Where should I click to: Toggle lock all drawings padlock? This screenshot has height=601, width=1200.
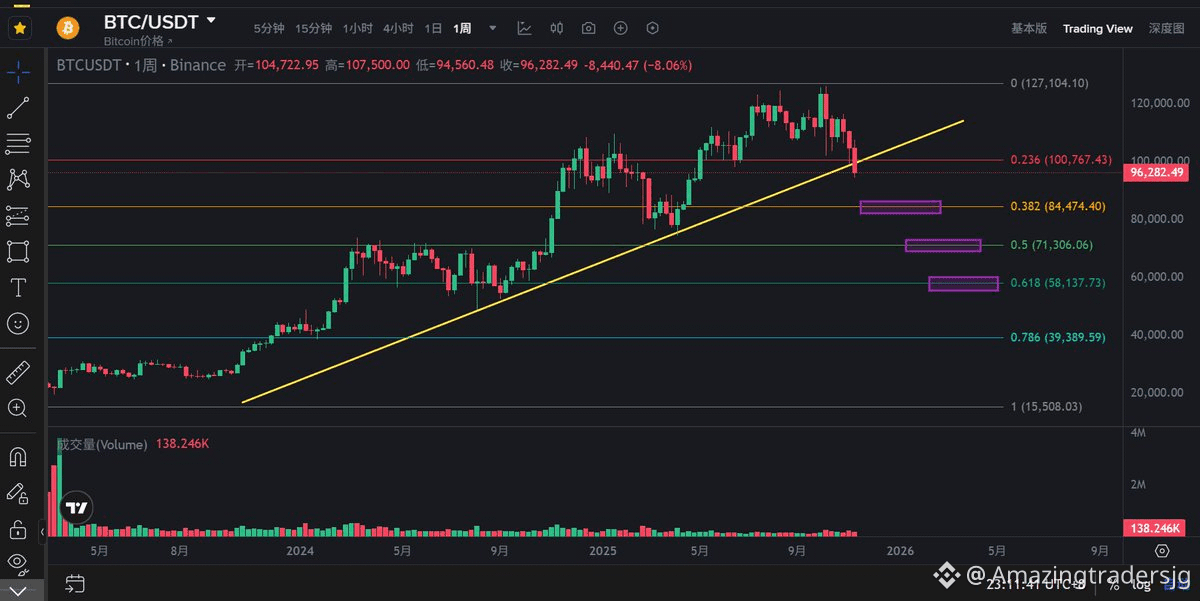[18, 528]
